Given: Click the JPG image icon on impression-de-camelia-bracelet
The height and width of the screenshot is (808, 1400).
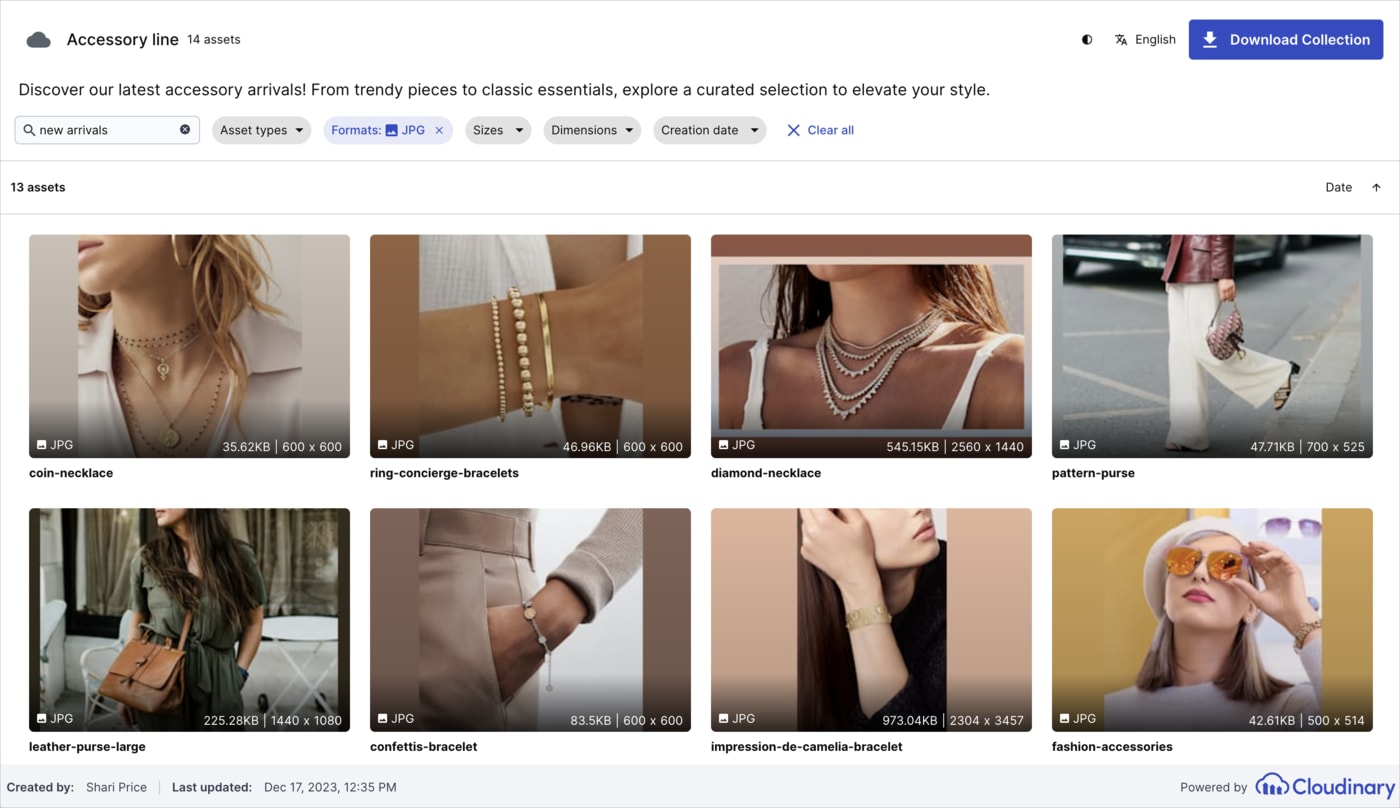Looking at the screenshot, I should (724, 718).
